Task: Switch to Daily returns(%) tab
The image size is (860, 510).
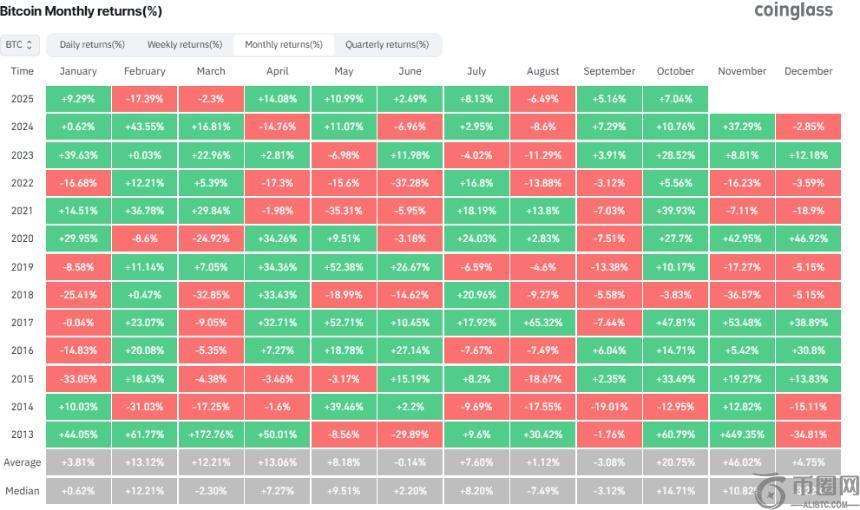Action: point(92,45)
